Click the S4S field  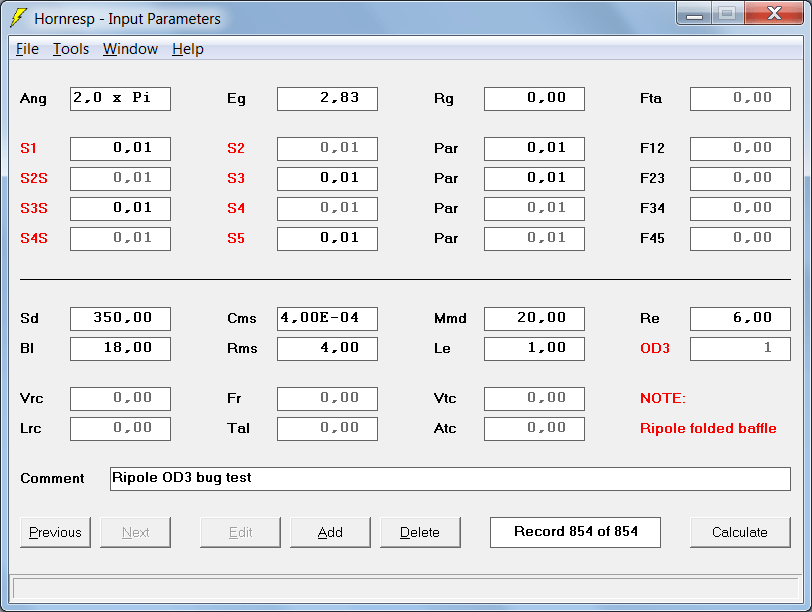(120, 239)
